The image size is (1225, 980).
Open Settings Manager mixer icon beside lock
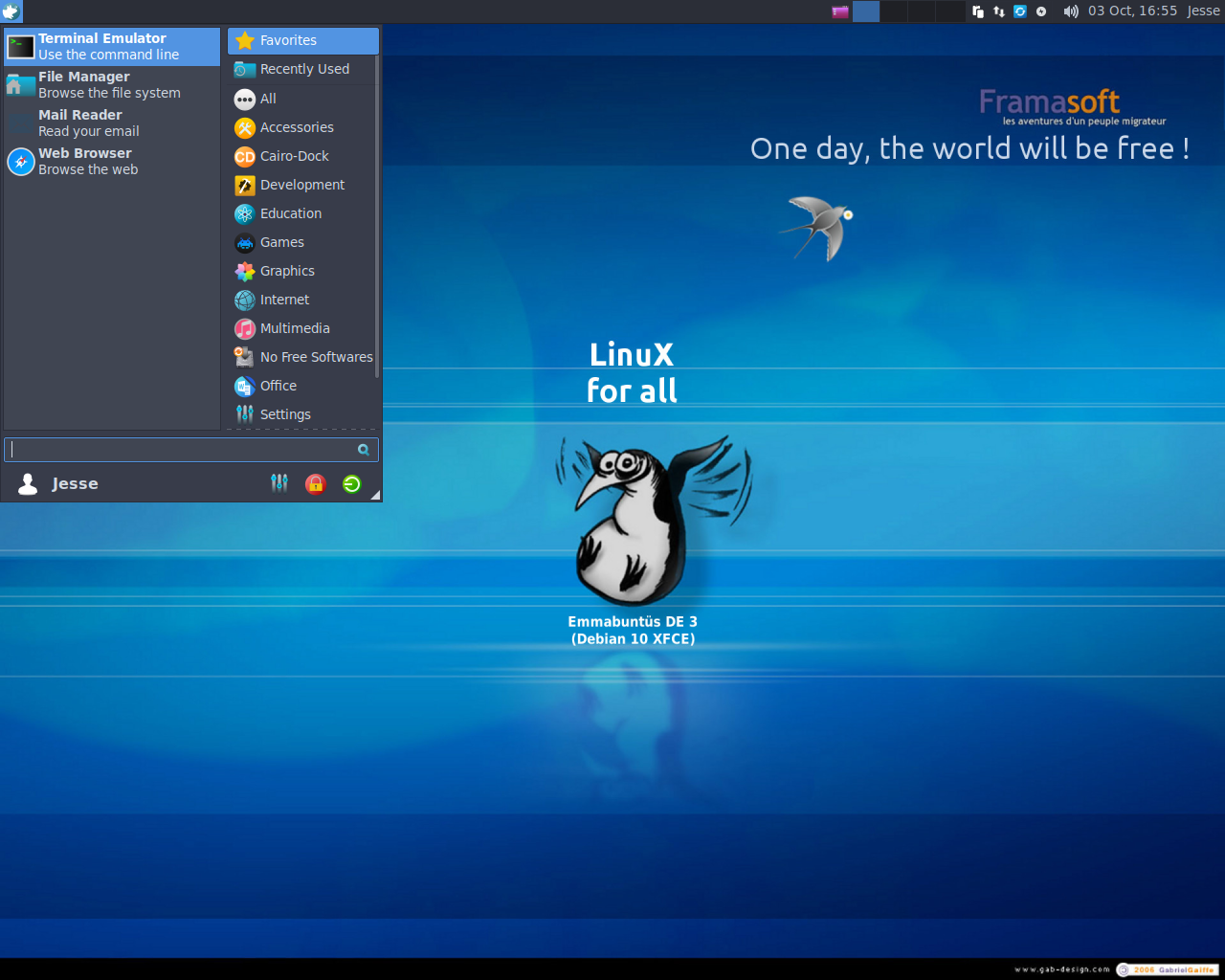coord(279,483)
